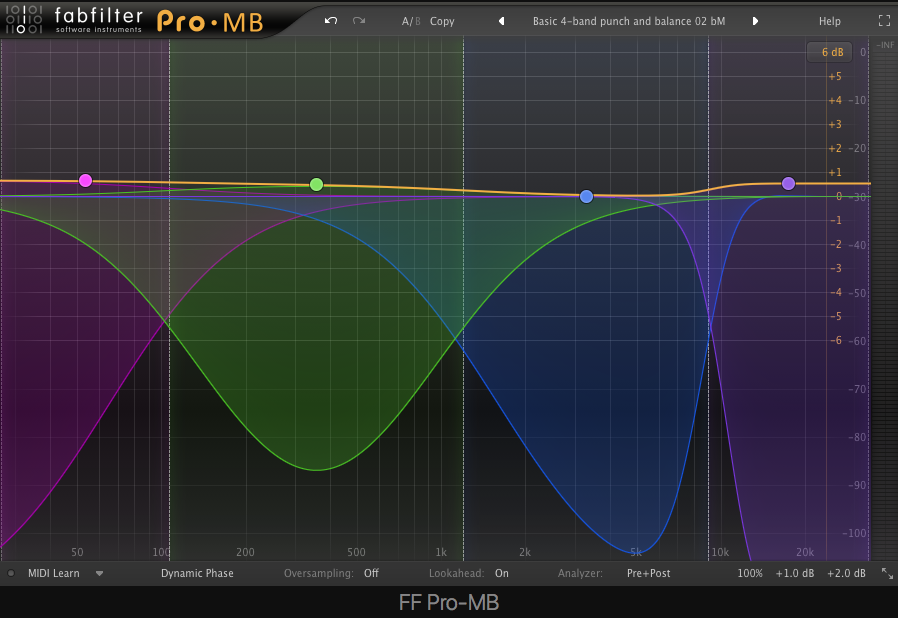Click the +5 gain scale label
The width and height of the screenshot is (898, 618).
pos(835,76)
